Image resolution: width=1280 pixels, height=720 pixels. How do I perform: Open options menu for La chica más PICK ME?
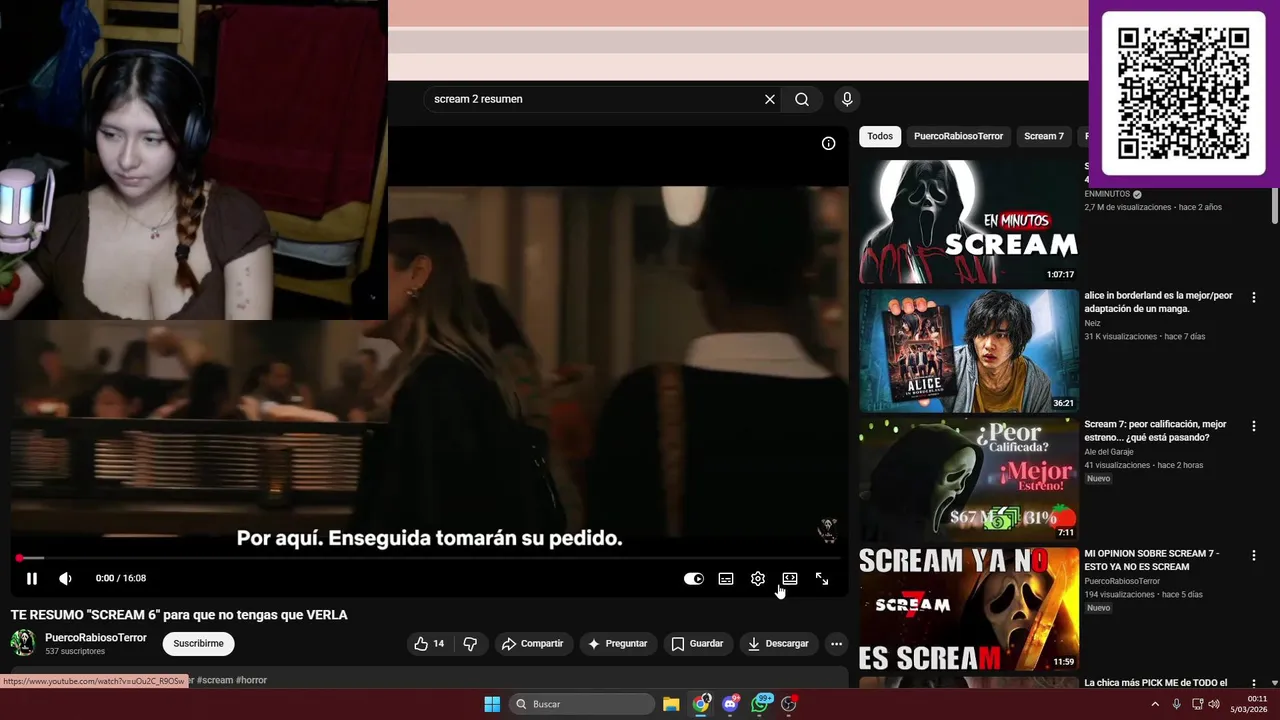click(x=1254, y=683)
